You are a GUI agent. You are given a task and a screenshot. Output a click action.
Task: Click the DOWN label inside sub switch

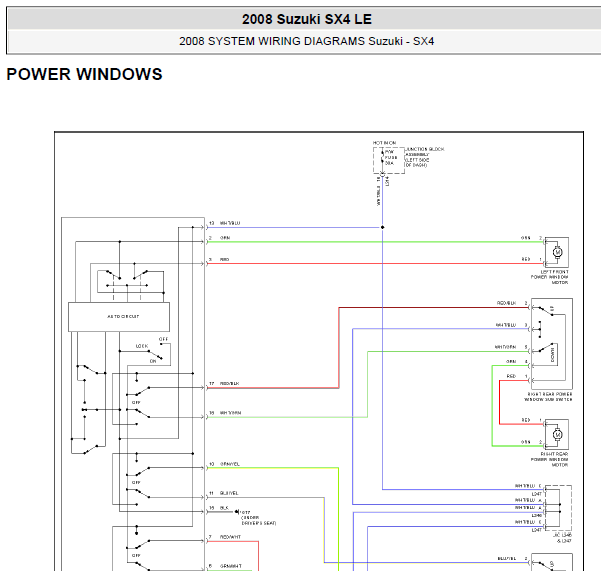click(553, 355)
